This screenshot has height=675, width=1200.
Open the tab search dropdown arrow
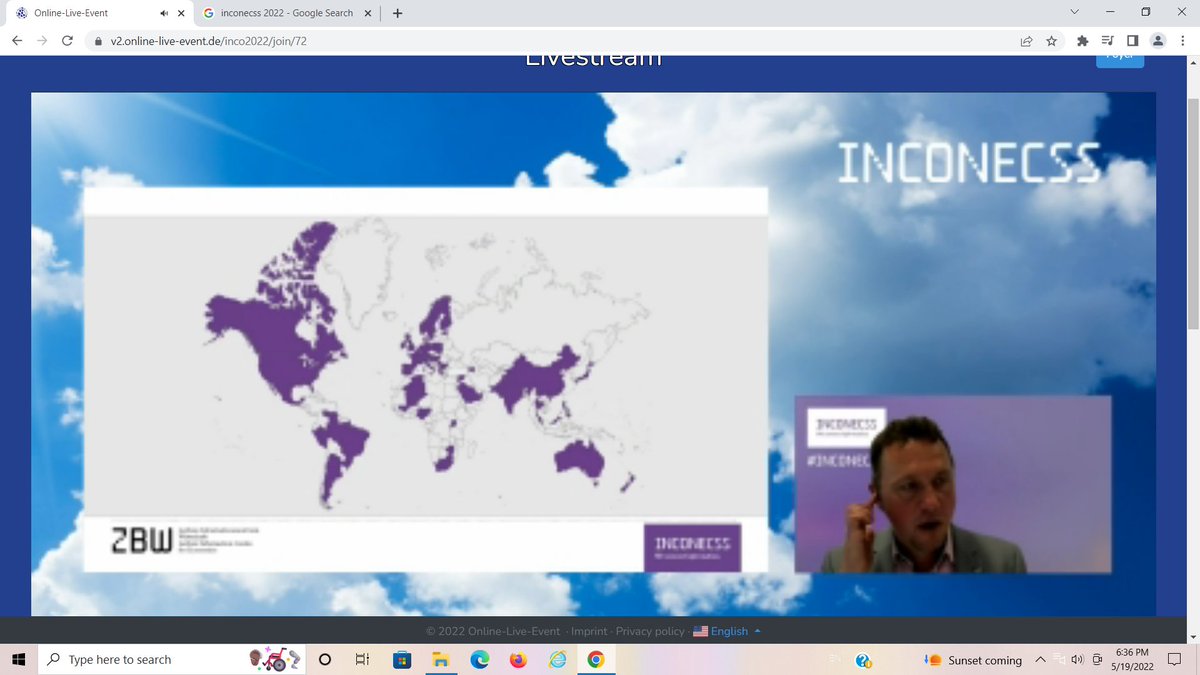1074,12
